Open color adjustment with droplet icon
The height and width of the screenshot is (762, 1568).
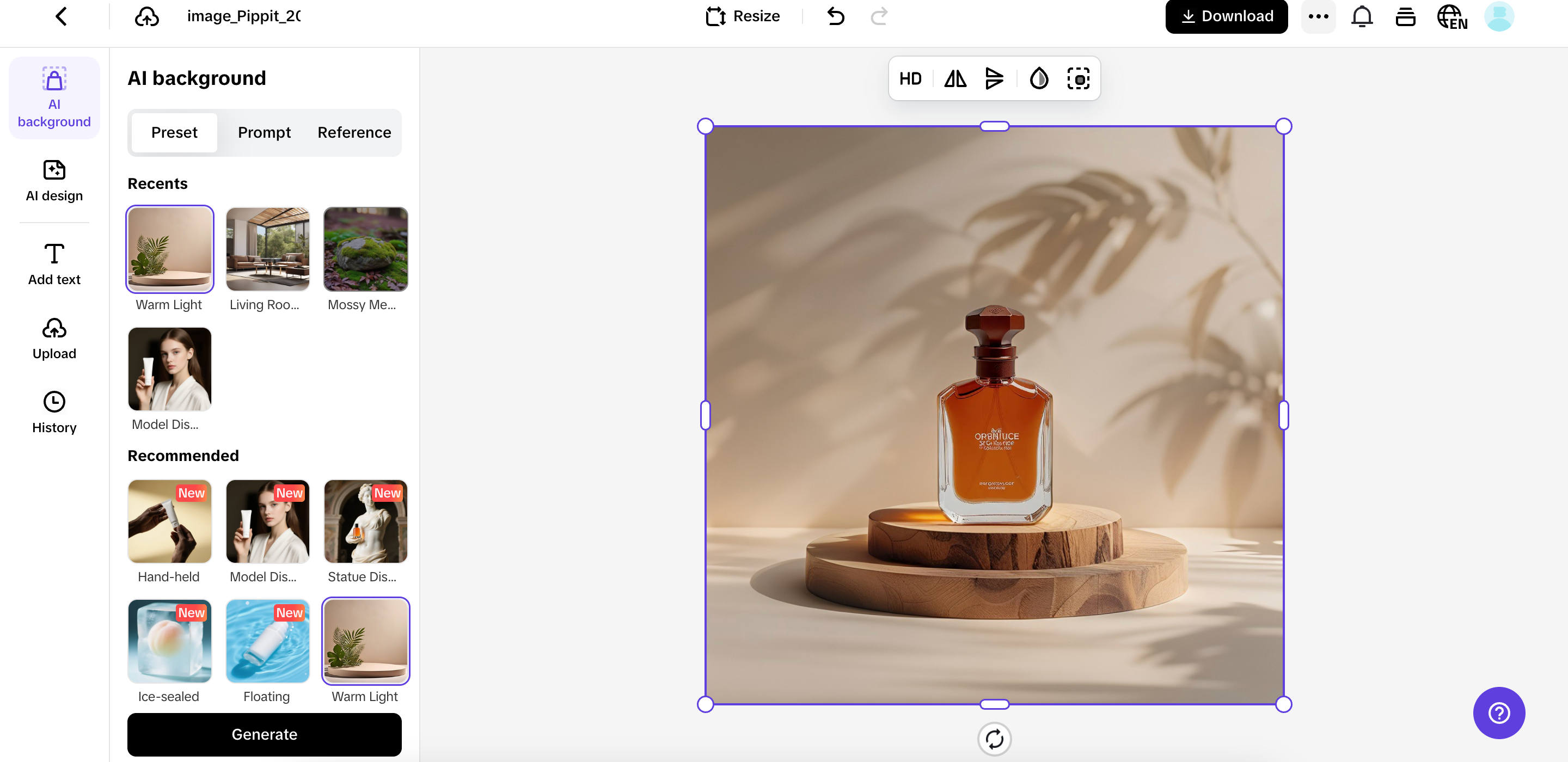pos(1038,78)
